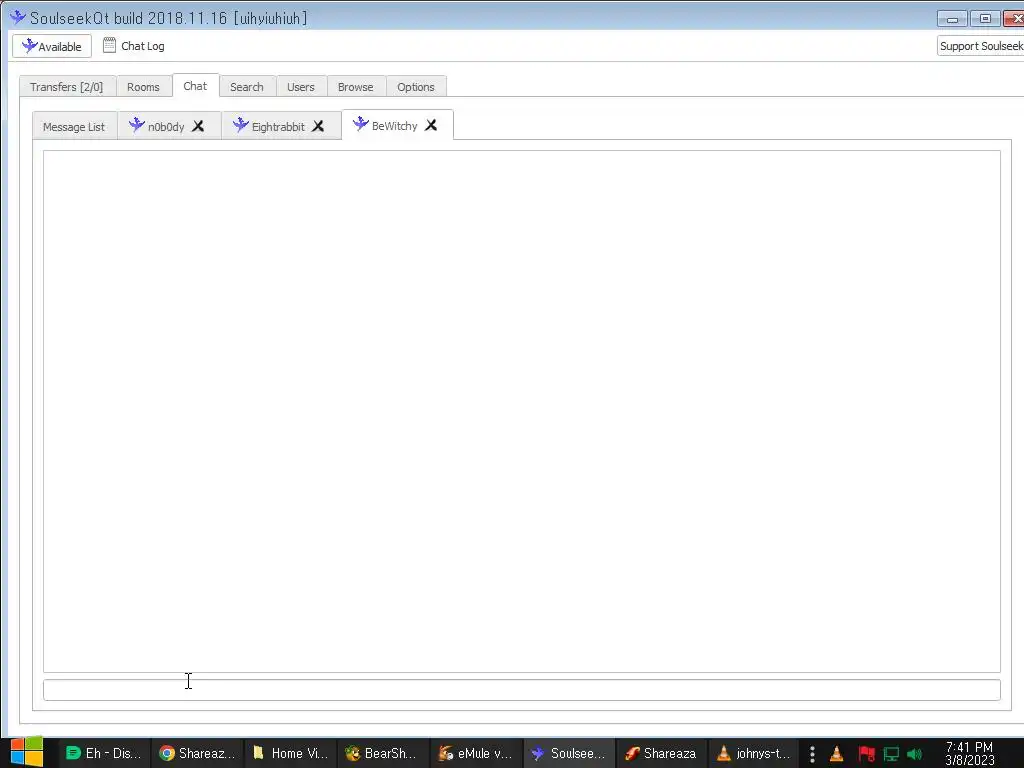This screenshot has height=768, width=1024.
Task: Click the chat message input field
Action: [x=522, y=690]
